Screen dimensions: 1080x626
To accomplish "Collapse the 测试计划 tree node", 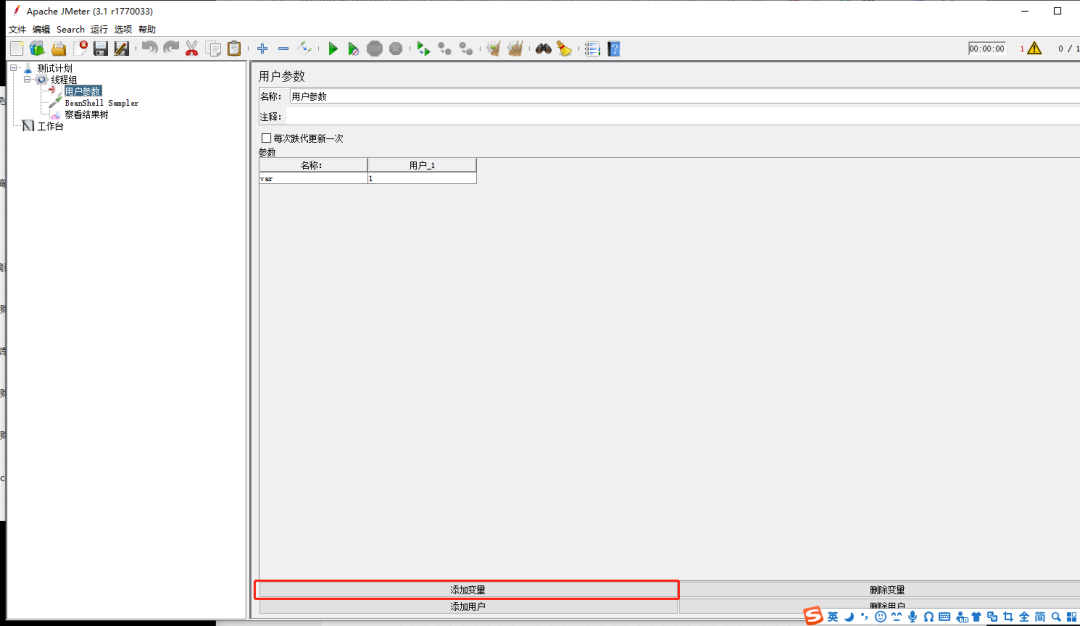I will click(13, 67).
